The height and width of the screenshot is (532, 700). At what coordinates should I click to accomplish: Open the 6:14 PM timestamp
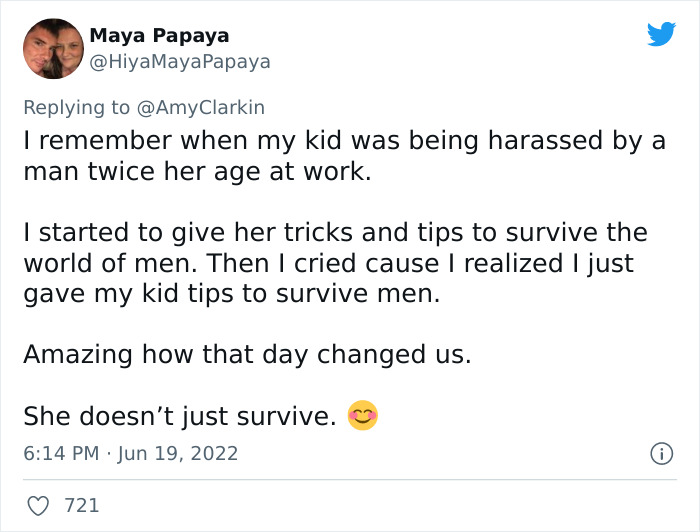[x=60, y=453]
